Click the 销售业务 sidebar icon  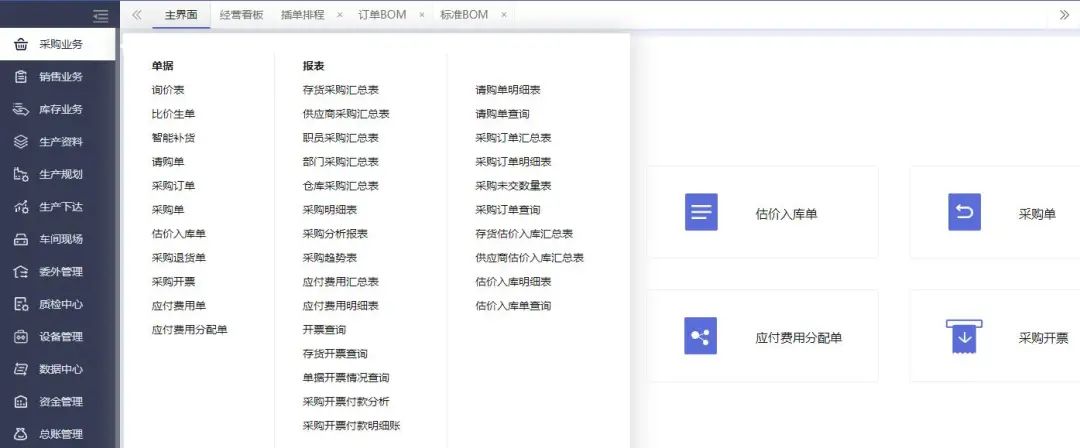coord(20,77)
